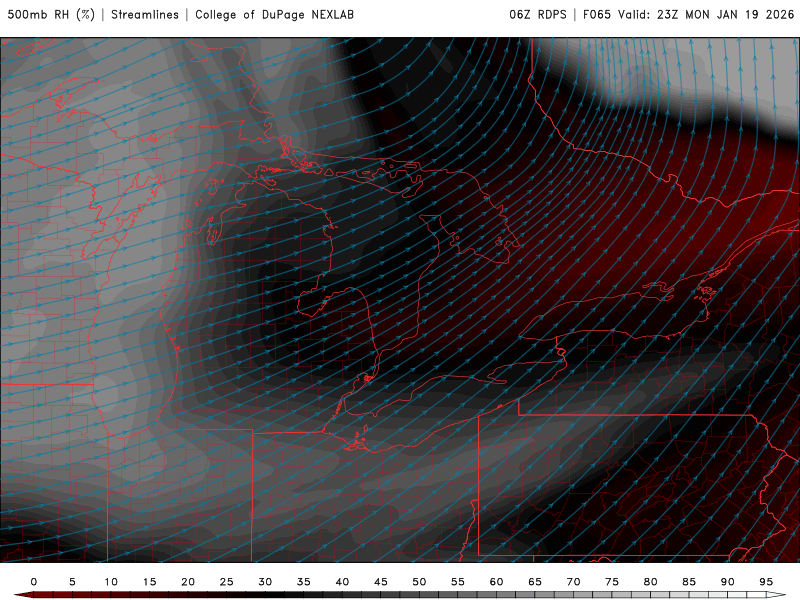Click 'College of DuPage NEXLAB' header text
Viewport: 800px width, 600px height.
(x=274, y=15)
